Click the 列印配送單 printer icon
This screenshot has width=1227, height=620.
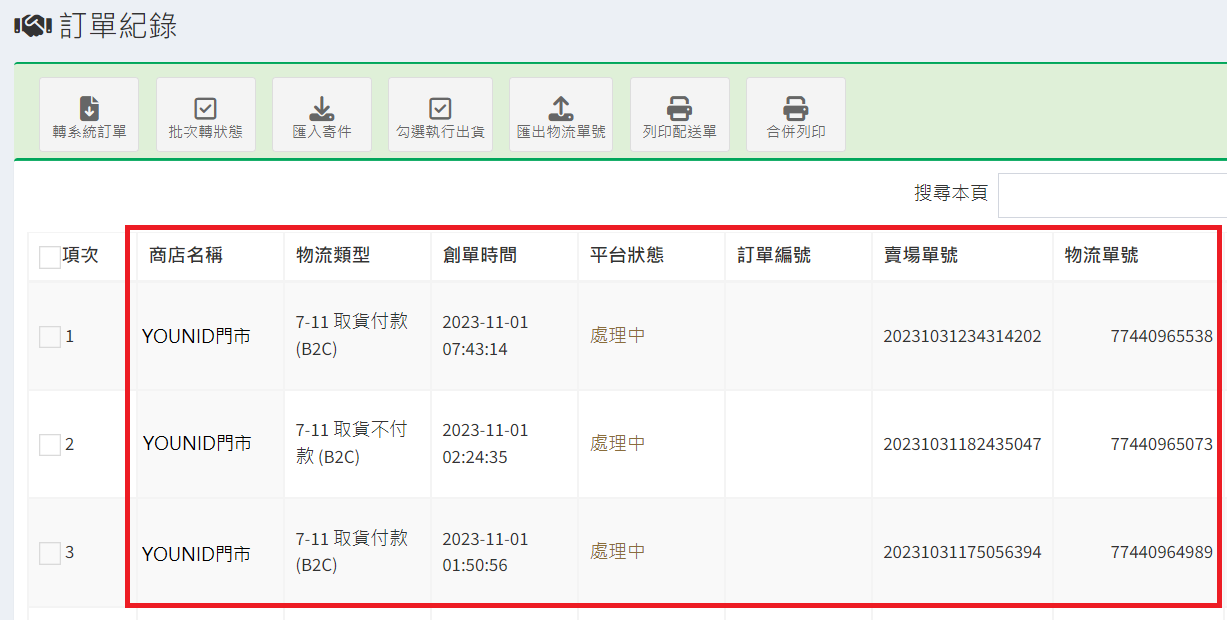coord(679,108)
